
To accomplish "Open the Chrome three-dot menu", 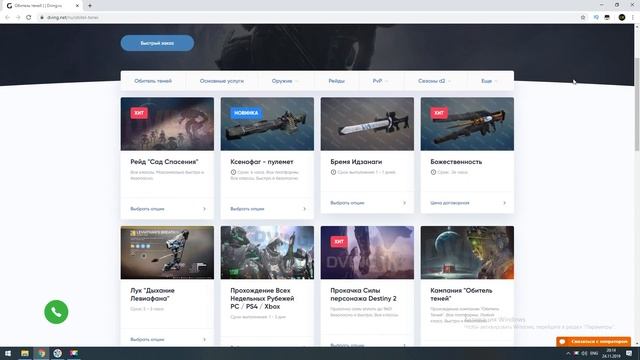I will pos(633,18).
